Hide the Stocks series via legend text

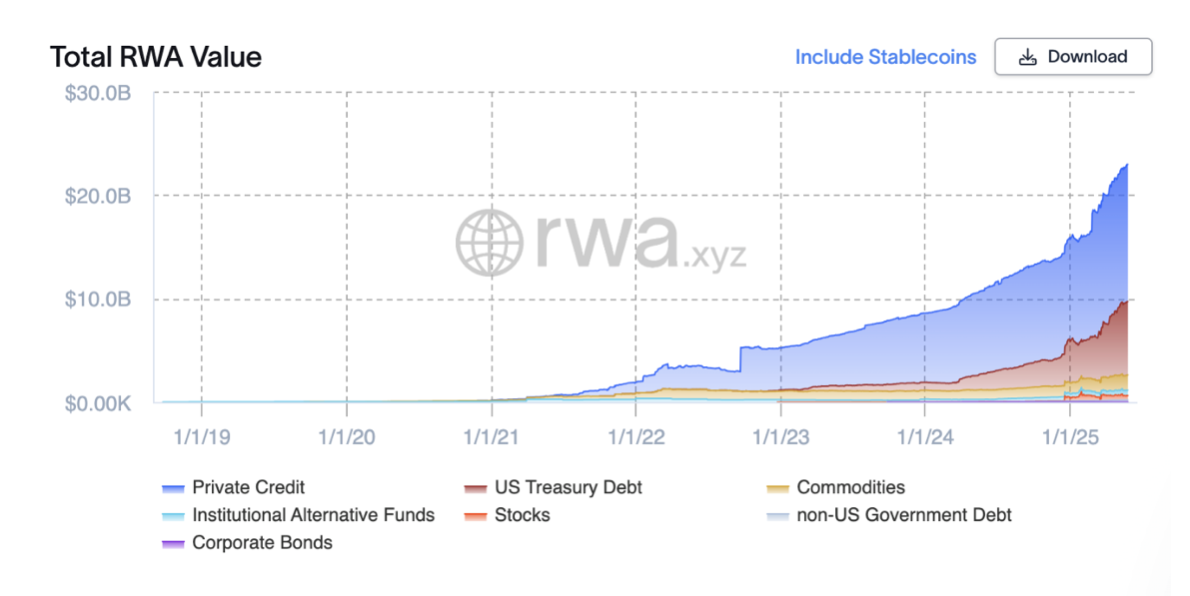pos(522,515)
